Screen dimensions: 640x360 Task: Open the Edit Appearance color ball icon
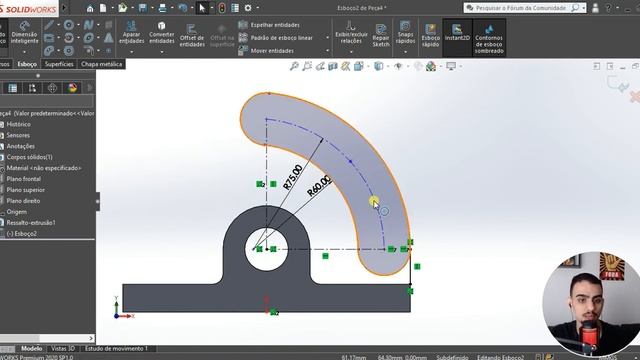pyautogui.click(x=431, y=66)
